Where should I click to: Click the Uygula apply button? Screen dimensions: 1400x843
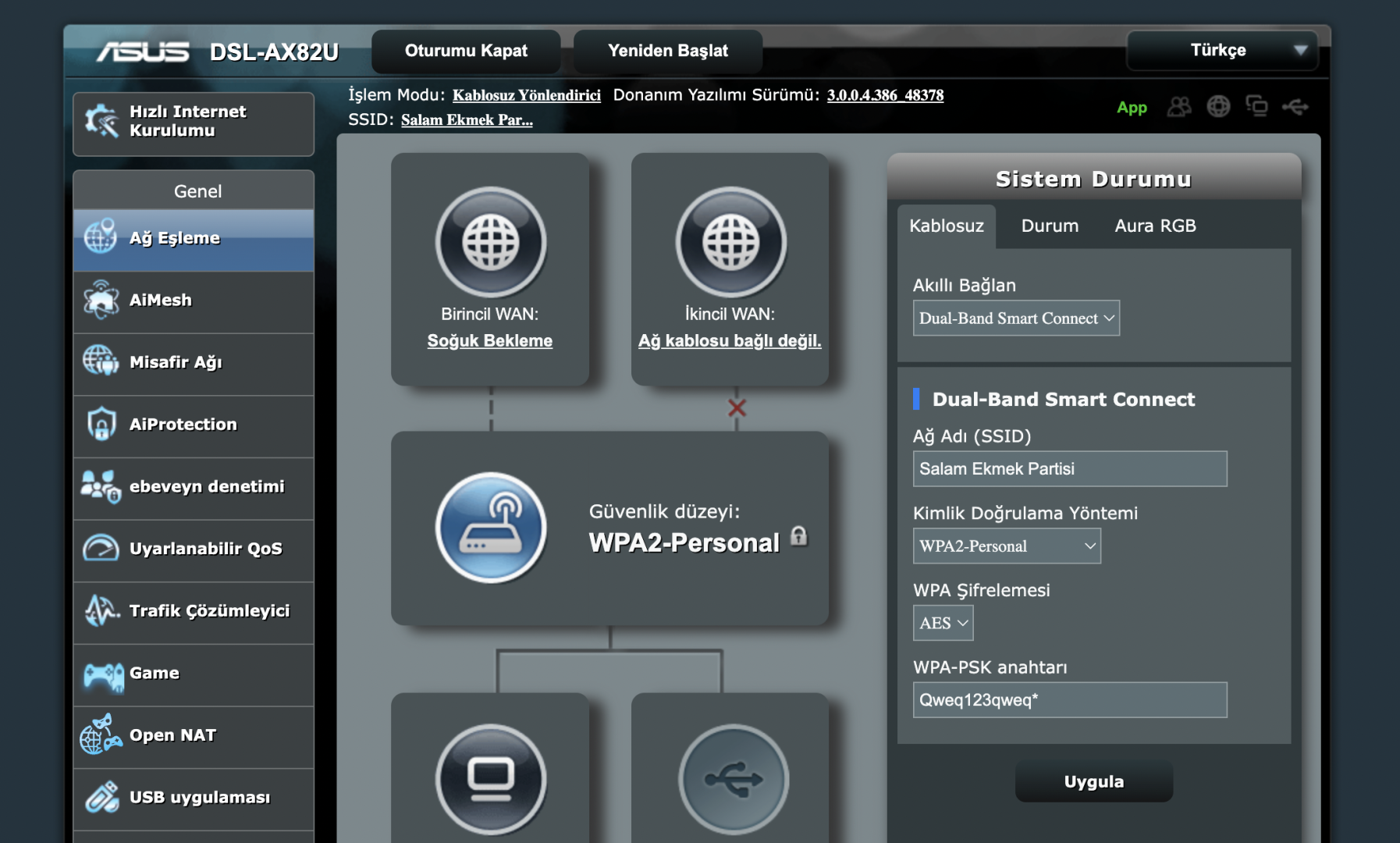click(x=1094, y=781)
